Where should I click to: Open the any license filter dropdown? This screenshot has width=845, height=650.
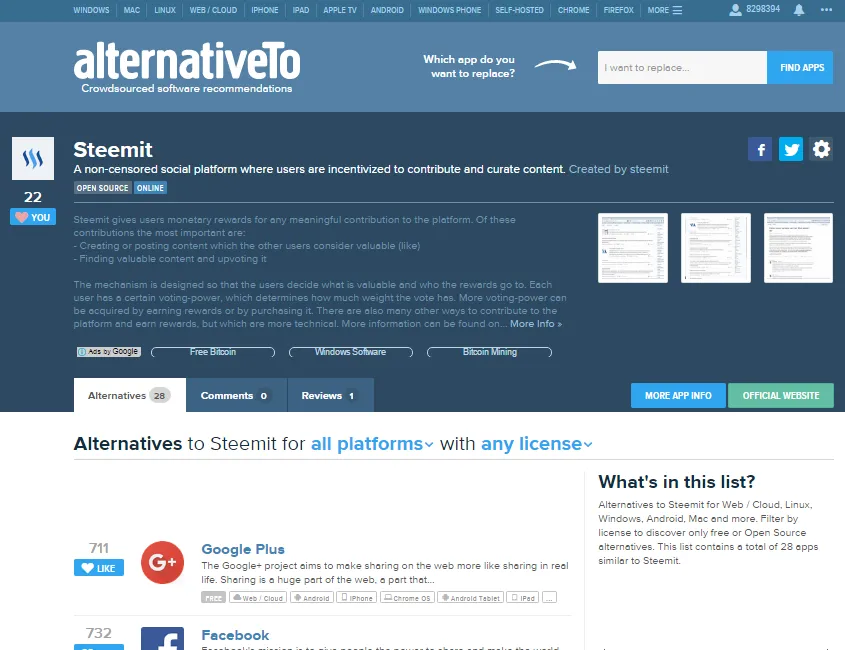(x=536, y=444)
